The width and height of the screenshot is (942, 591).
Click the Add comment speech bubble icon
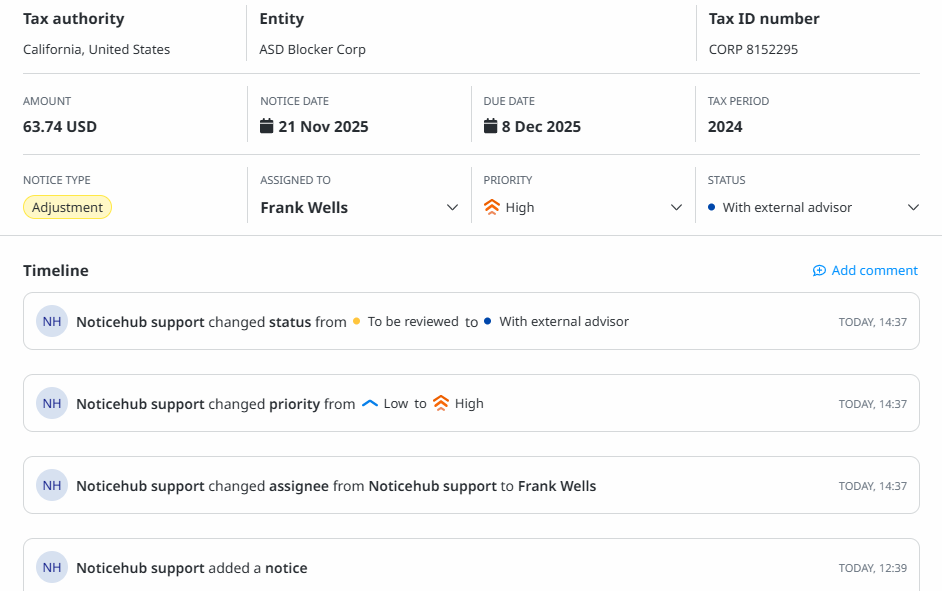(819, 271)
